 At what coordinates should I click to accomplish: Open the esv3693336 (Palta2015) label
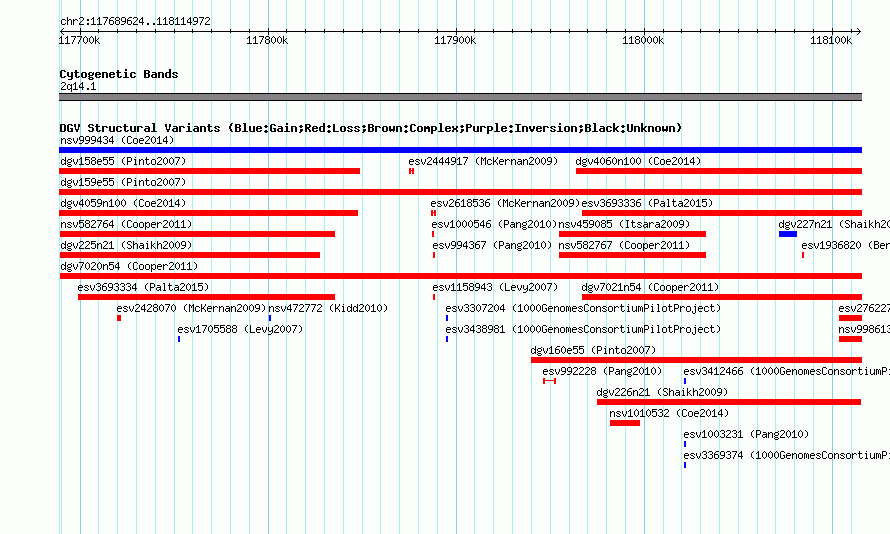click(647, 203)
